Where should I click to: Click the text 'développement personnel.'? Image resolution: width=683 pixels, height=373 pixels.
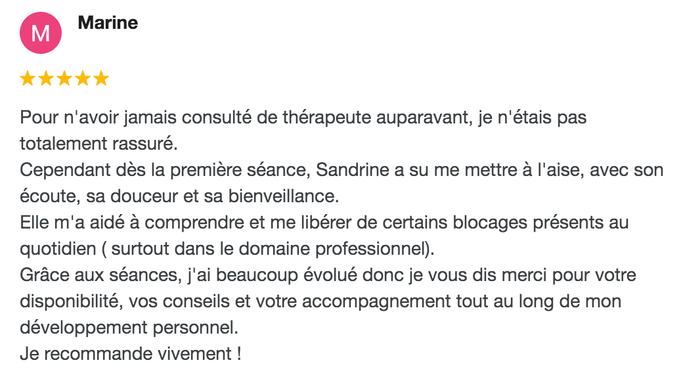[129, 328]
